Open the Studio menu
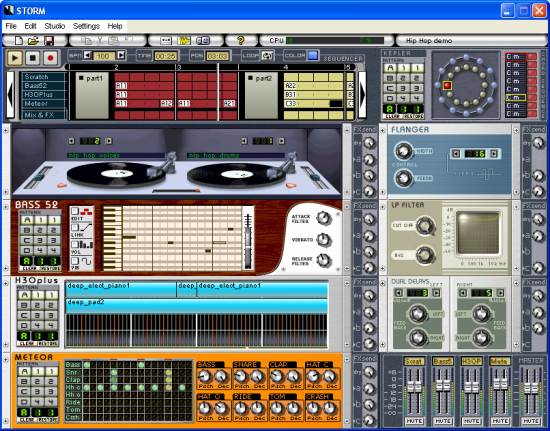This screenshot has height=431, width=550. (55, 26)
